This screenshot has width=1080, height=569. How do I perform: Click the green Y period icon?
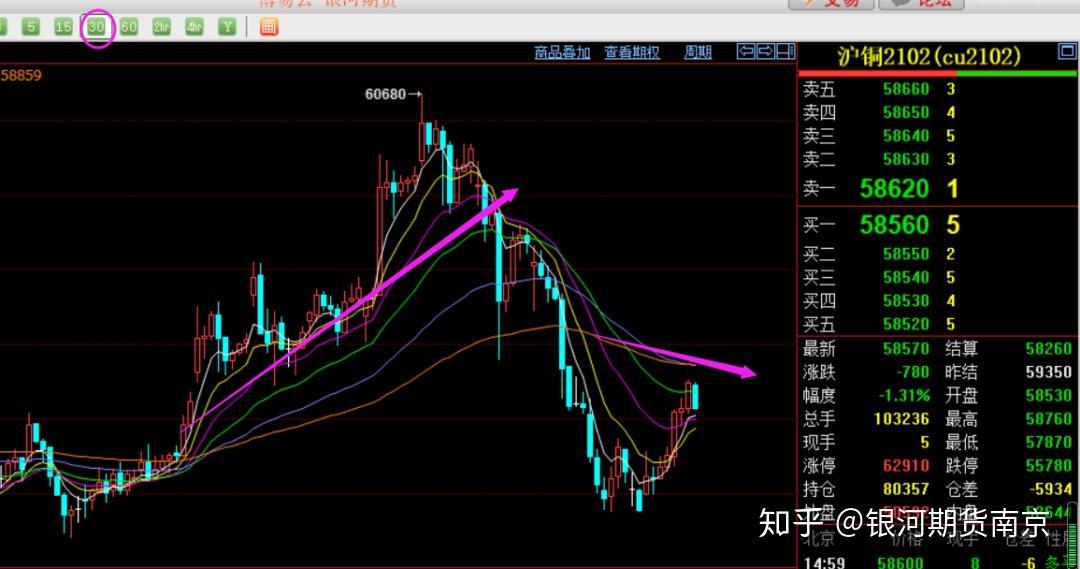pos(228,27)
